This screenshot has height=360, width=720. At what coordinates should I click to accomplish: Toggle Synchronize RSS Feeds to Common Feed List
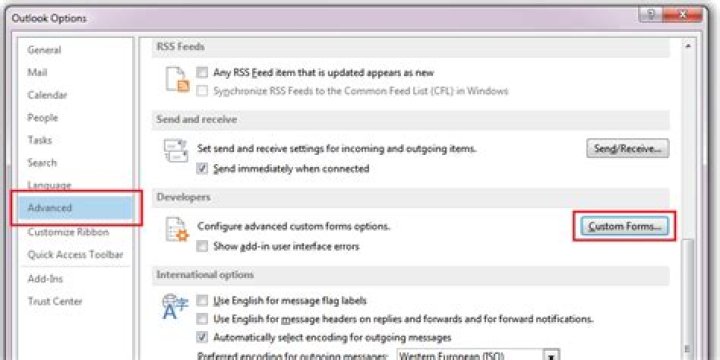point(202,91)
